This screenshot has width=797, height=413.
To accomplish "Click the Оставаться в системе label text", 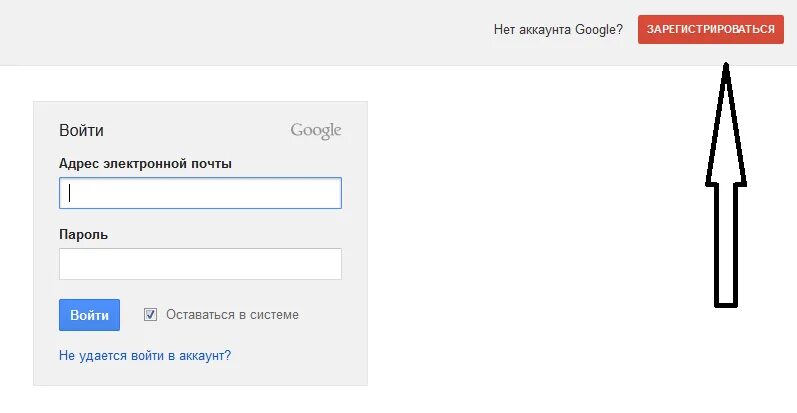I will pos(232,314).
